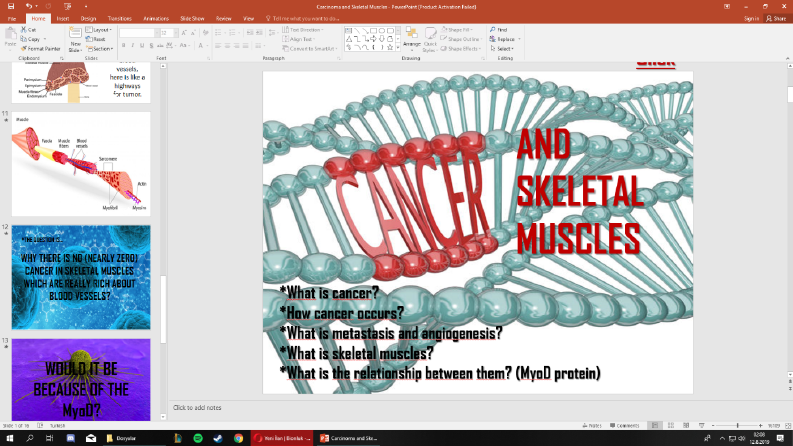Switch to the Insert tab
The image size is (793, 446).
pos(63,18)
